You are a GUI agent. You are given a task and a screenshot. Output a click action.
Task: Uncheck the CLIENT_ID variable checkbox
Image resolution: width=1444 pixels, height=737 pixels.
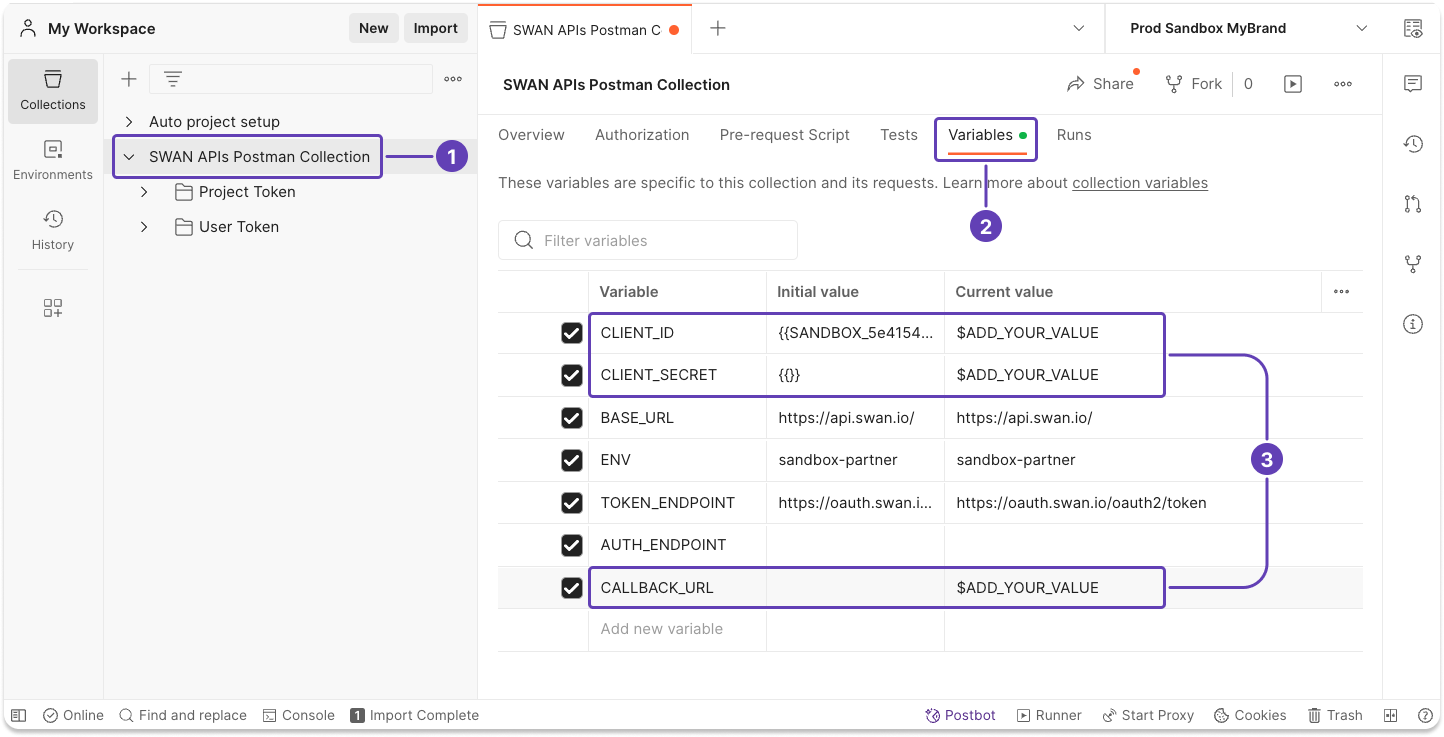571,333
